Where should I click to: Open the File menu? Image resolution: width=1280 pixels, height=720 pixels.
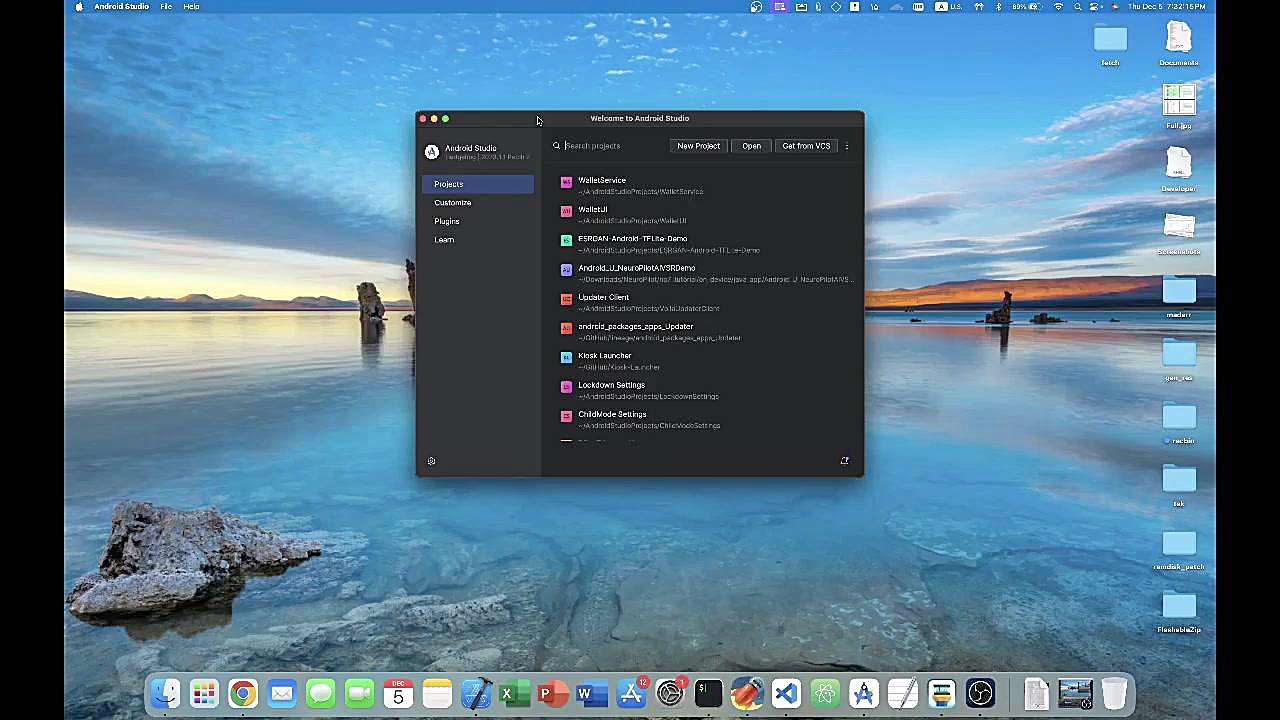click(x=166, y=6)
